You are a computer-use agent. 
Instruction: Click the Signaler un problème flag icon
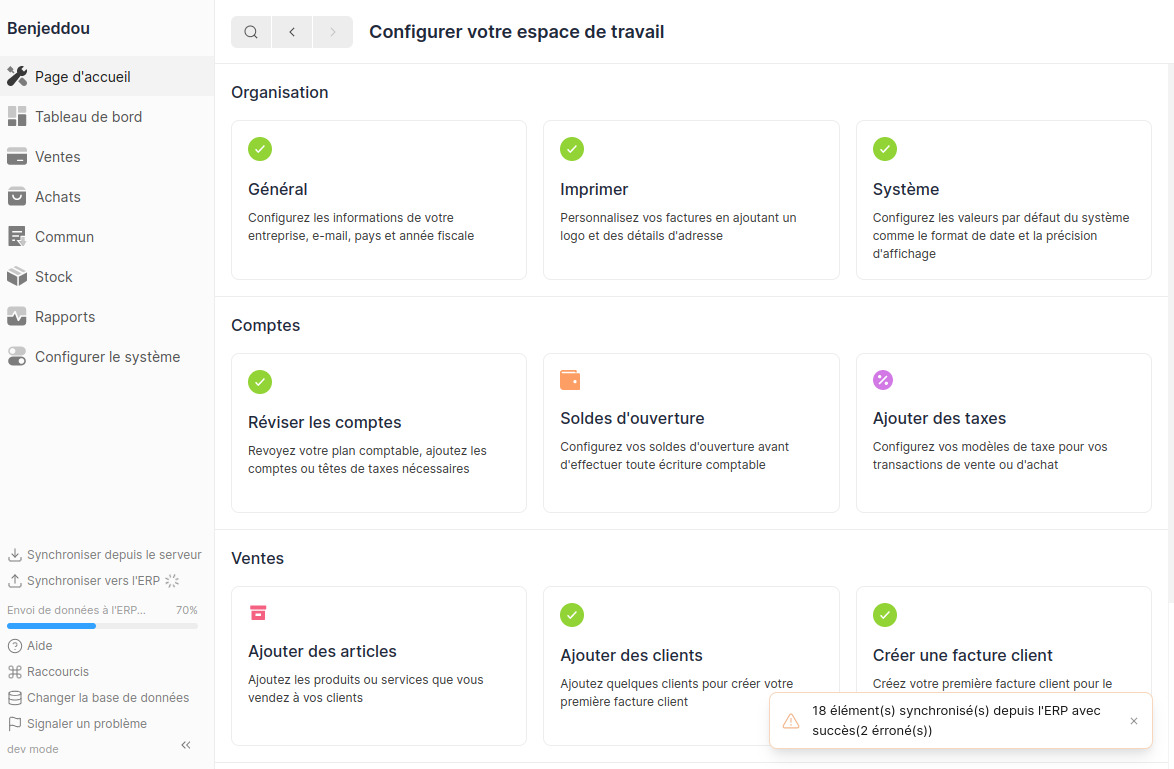(15, 724)
